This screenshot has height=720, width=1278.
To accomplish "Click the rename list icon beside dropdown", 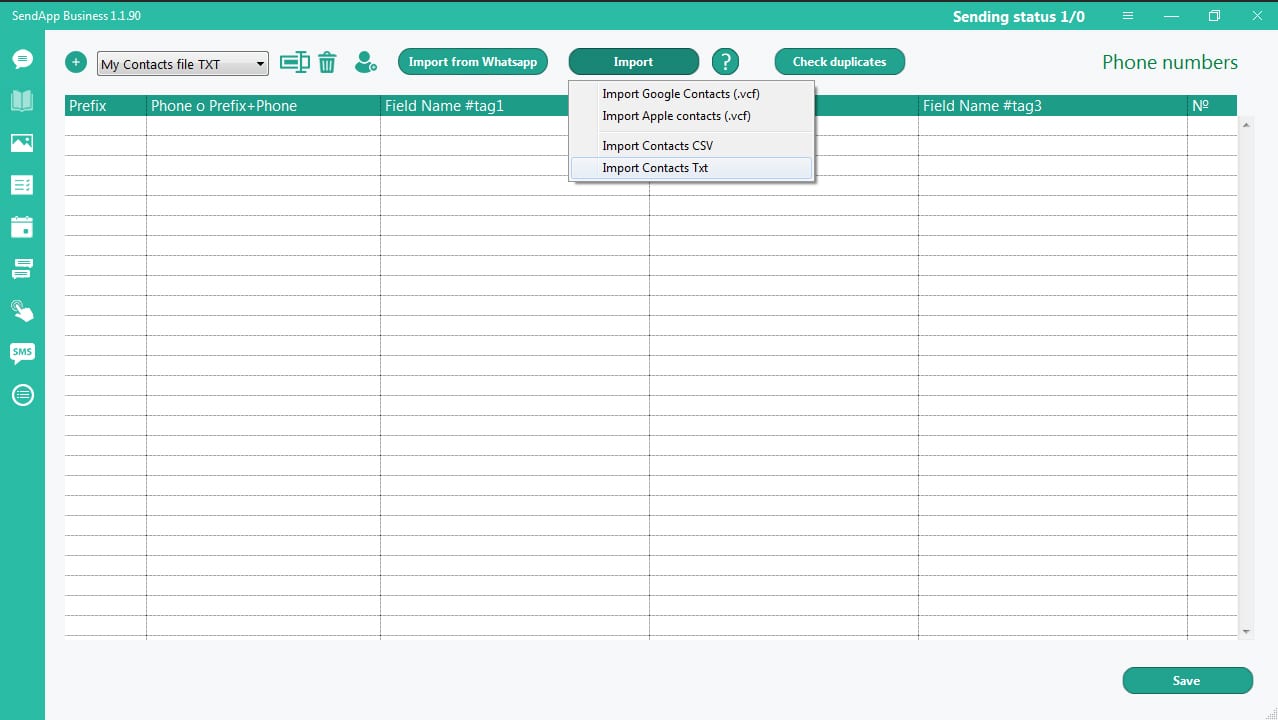I will pyautogui.click(x=294, y=62).
